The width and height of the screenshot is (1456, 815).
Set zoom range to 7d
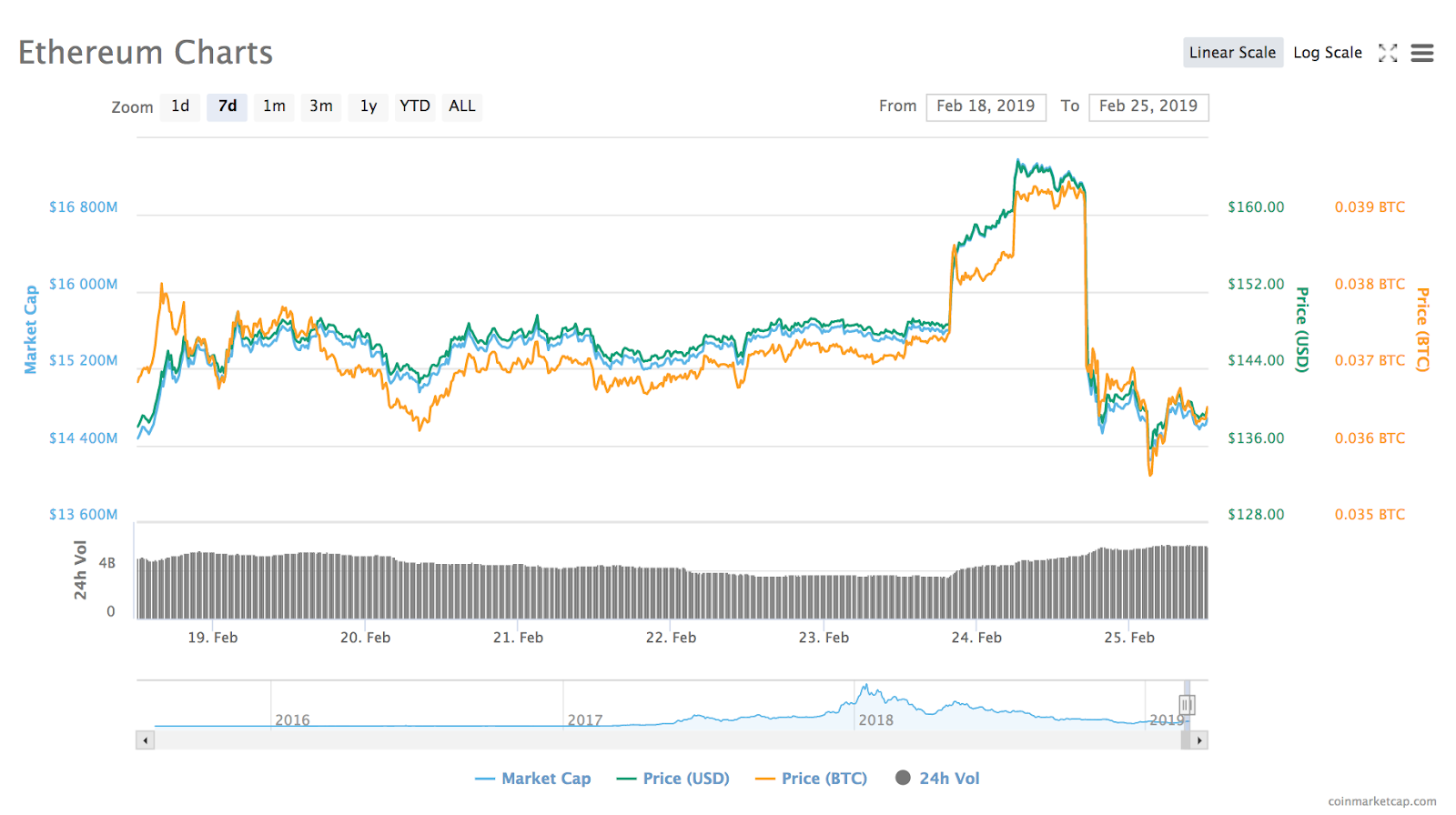(227, 106)
